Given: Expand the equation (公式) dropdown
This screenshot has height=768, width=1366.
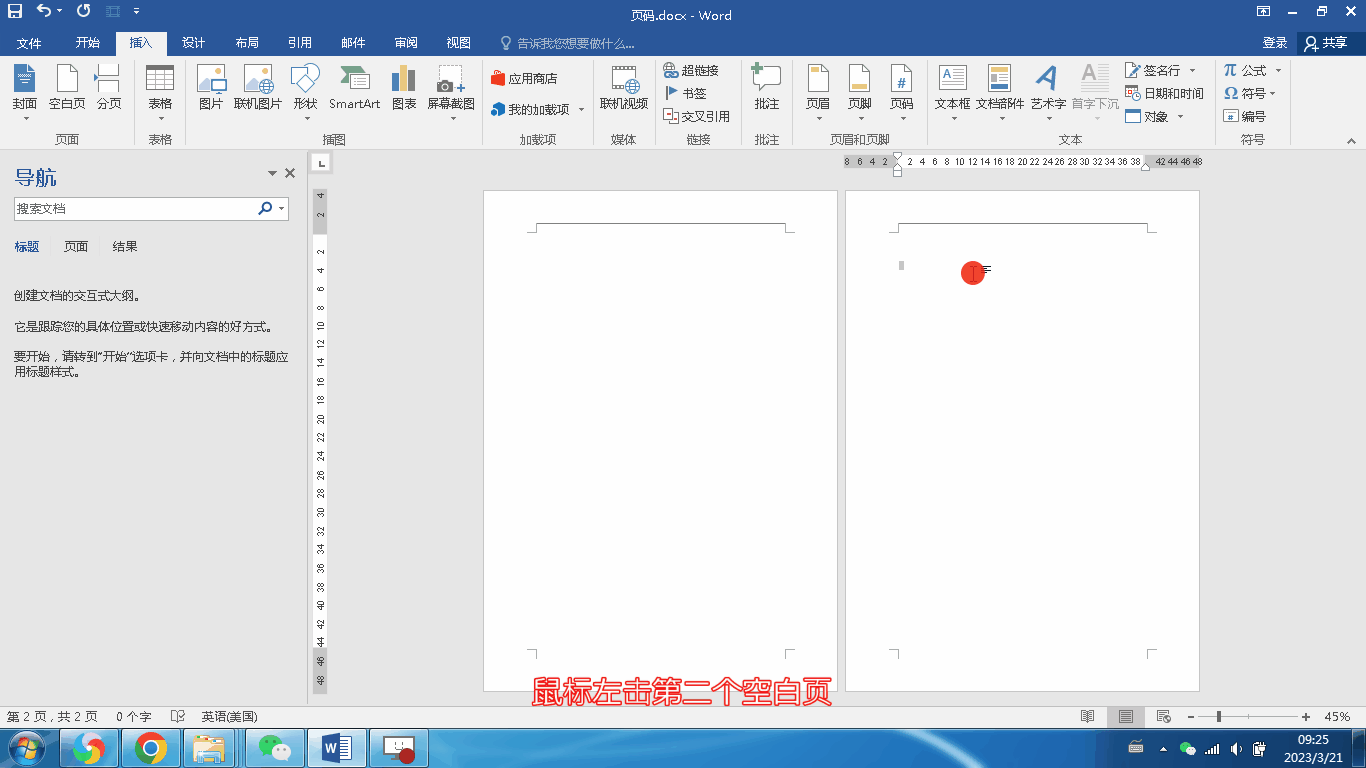Looking at the screenshot, I should (1278, 70).
